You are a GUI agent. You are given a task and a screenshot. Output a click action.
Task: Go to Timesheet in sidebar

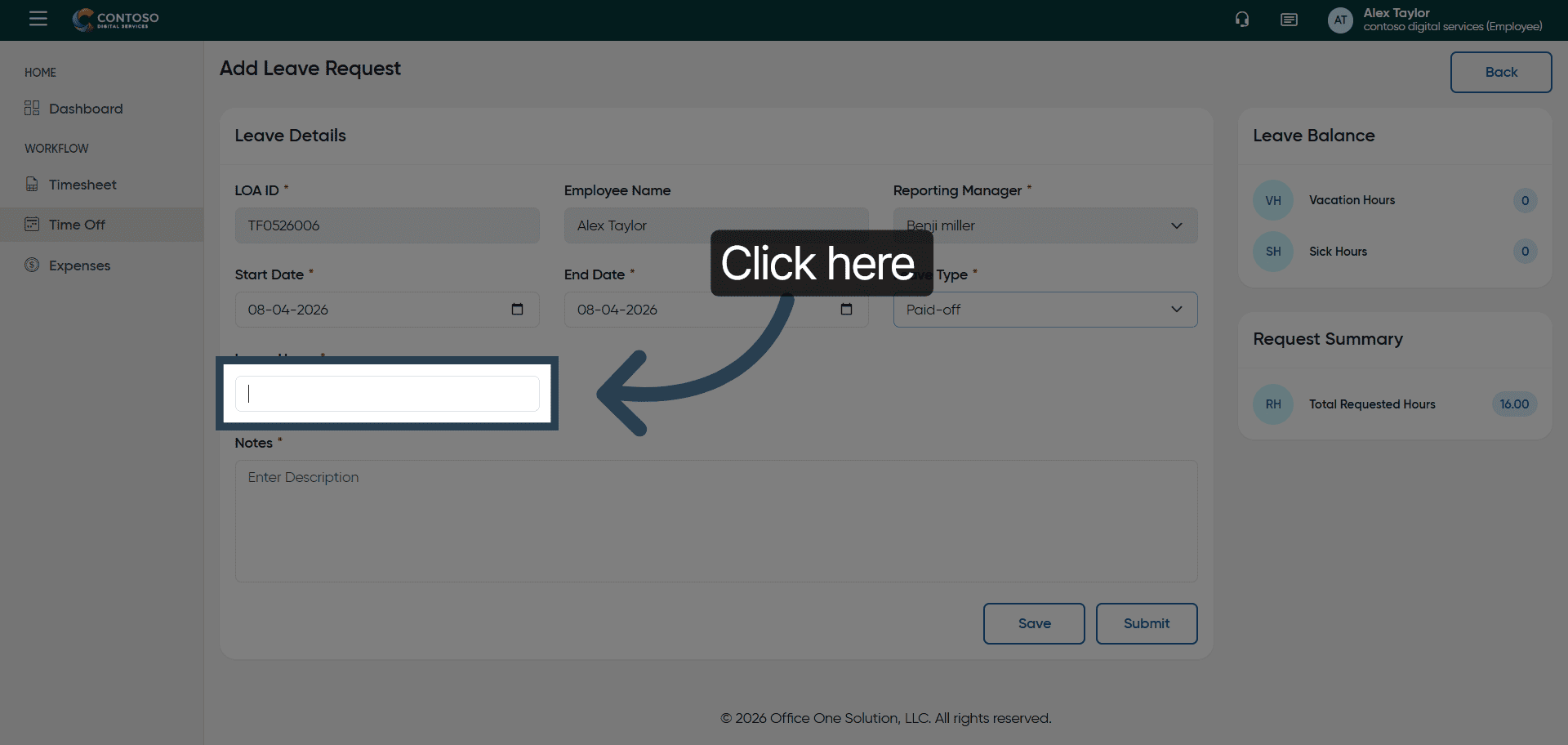[x=82, y=185]
